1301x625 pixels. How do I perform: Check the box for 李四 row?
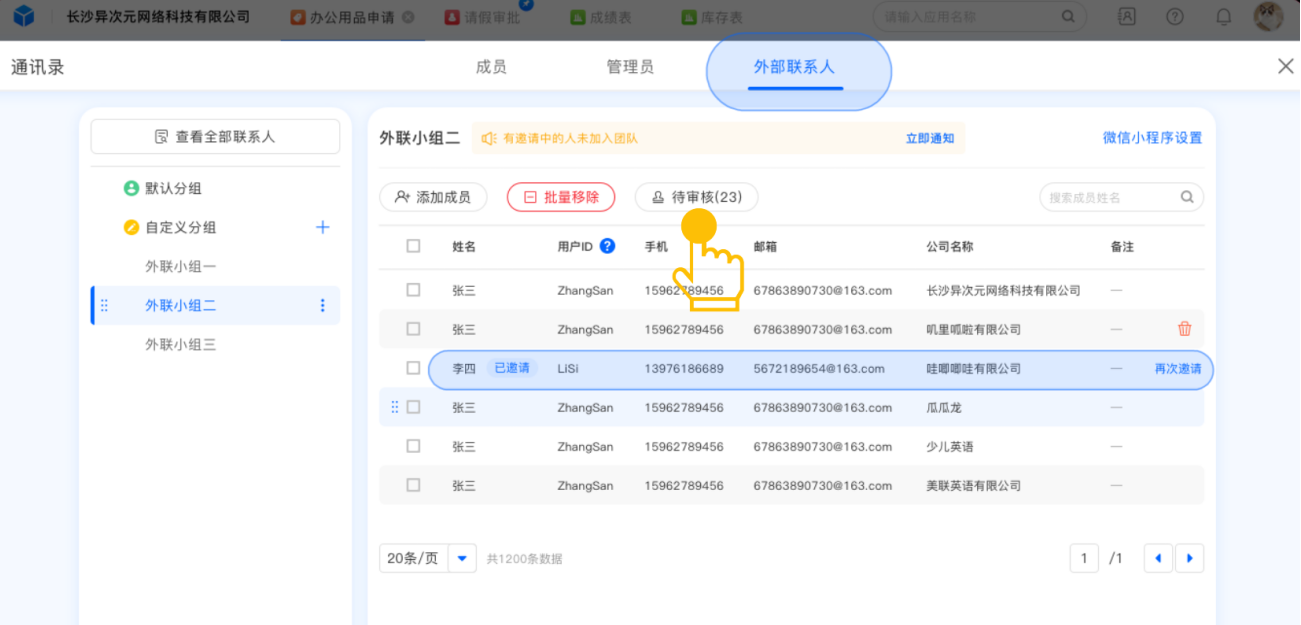[x=413, y=368]
